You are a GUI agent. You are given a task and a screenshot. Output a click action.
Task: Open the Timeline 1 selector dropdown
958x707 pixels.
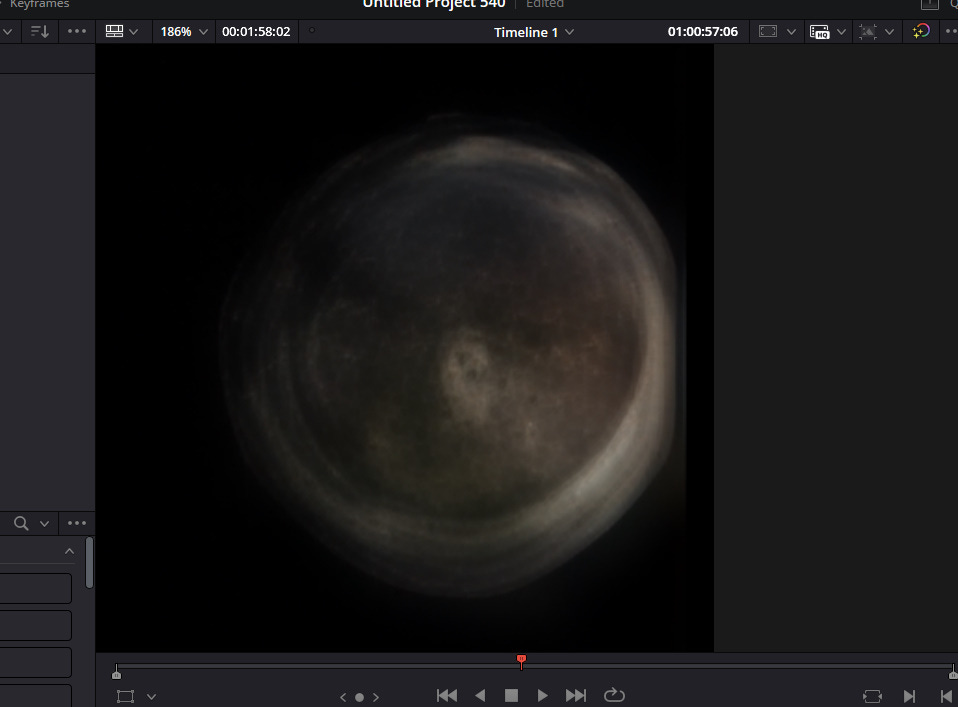(x=534, y=32)
